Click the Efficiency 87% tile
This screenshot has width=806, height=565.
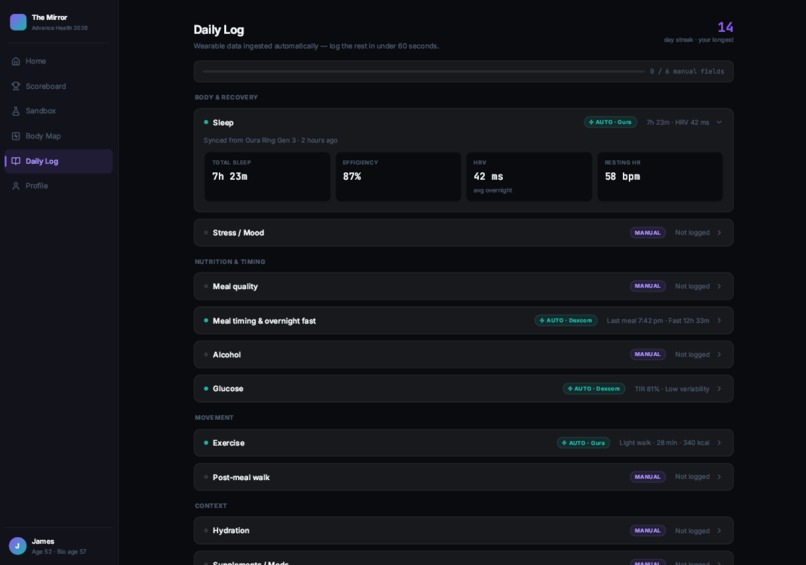tap(398, 176)
